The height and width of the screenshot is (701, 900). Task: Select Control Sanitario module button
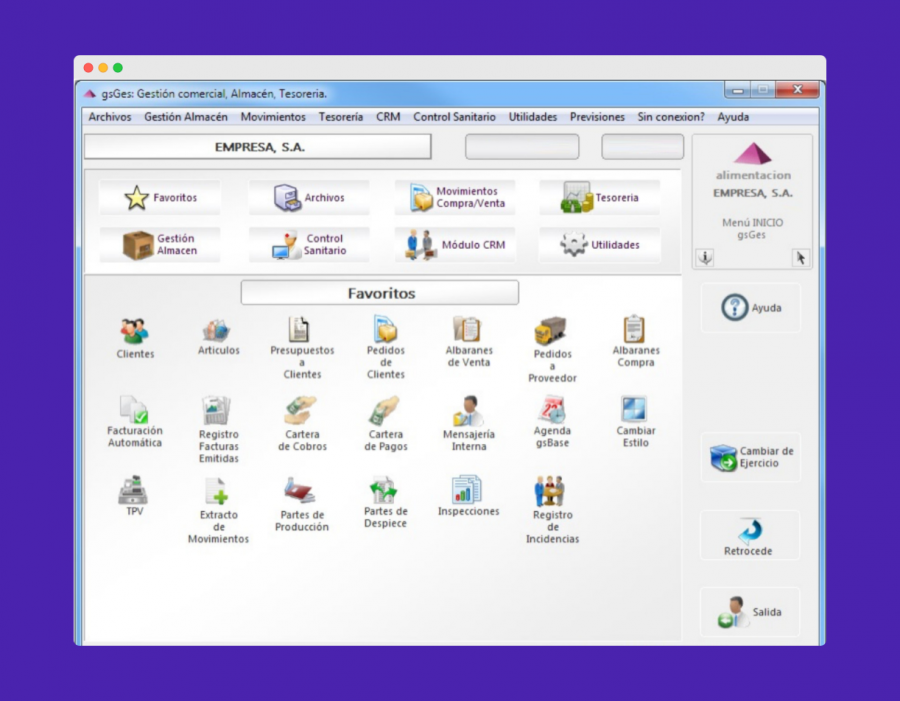pos(309,245)
